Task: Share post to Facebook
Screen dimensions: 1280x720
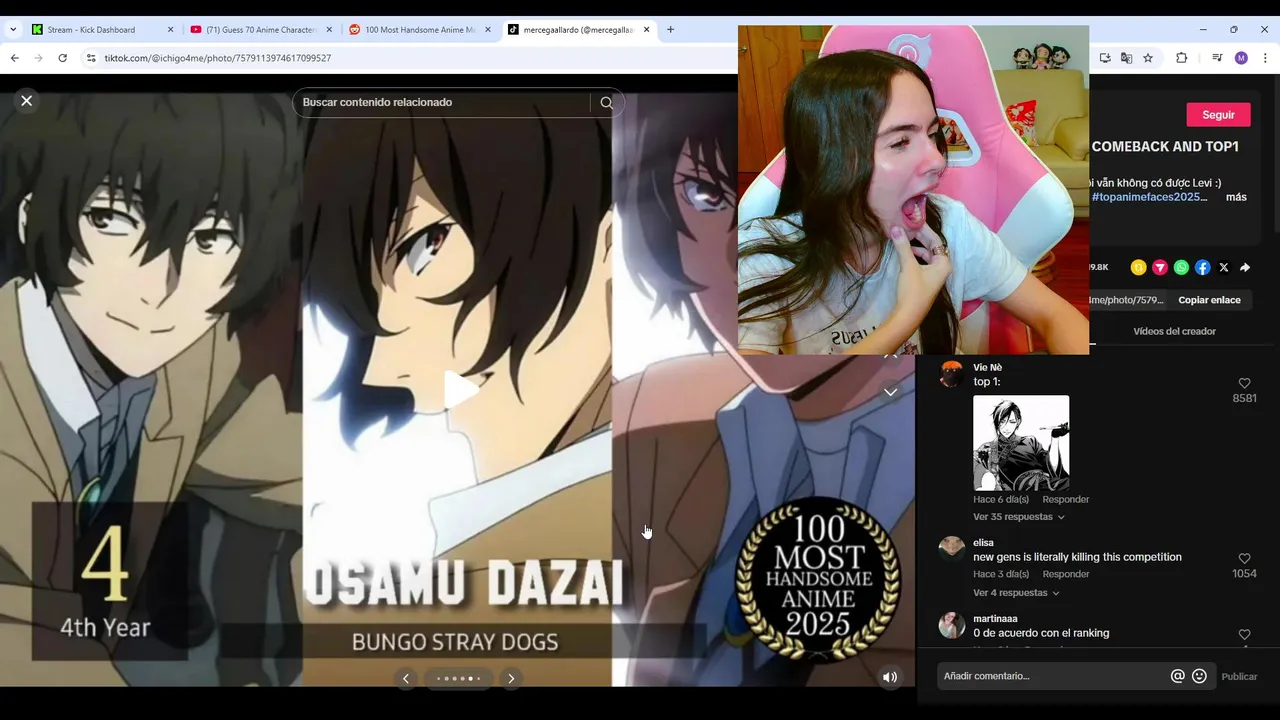Action: (x=1202, y=267)
